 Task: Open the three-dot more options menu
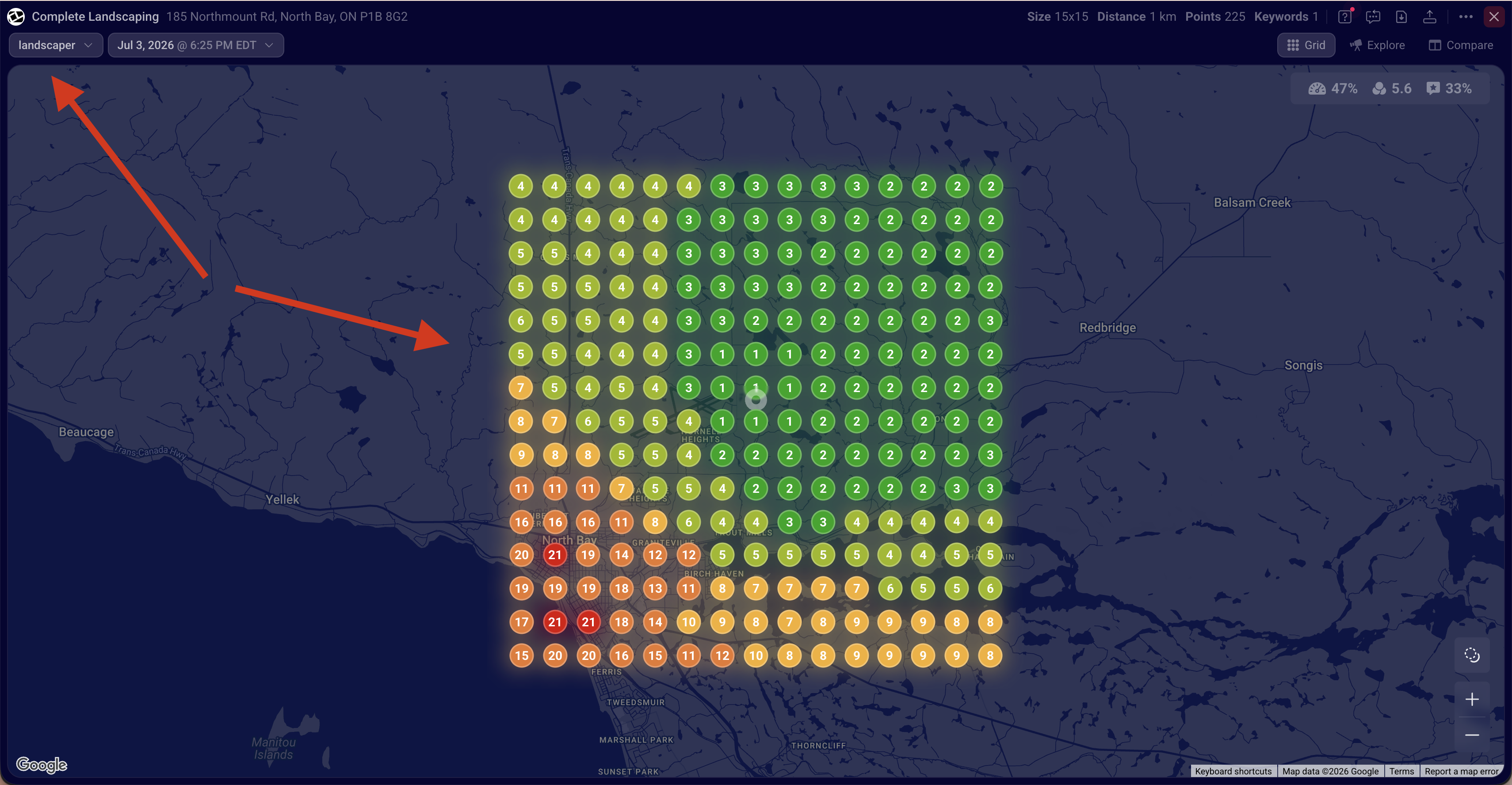(x=1466, y=16)
